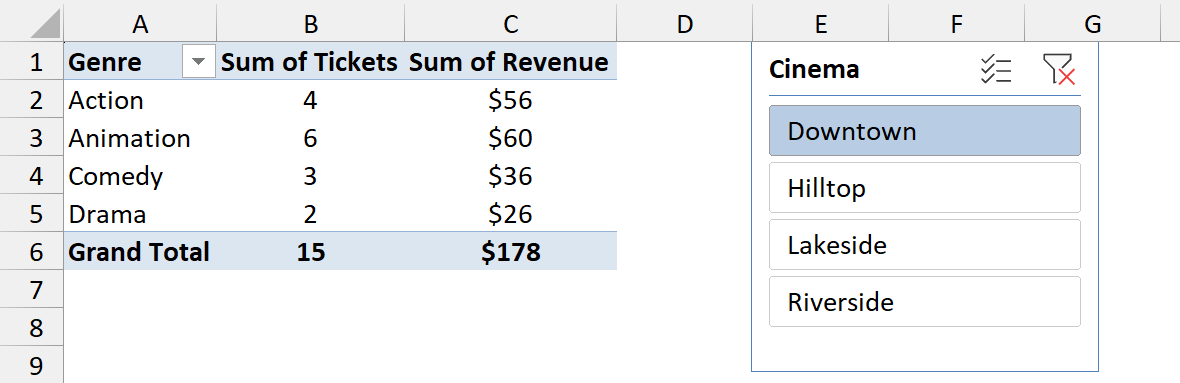This screenshot has height=383, width=1180.
Task: Clear the Cinema slicer filter
Action: pos(1058,70)
